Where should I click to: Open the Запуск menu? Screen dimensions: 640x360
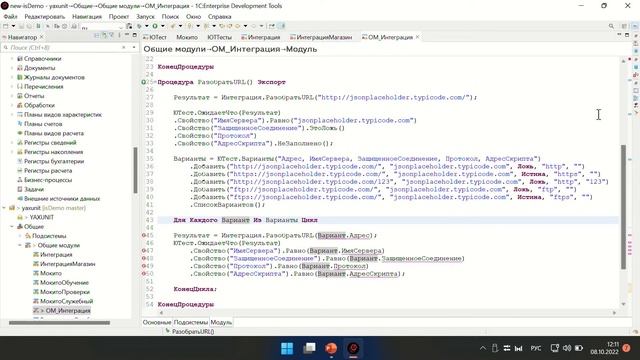click(145, 16)
